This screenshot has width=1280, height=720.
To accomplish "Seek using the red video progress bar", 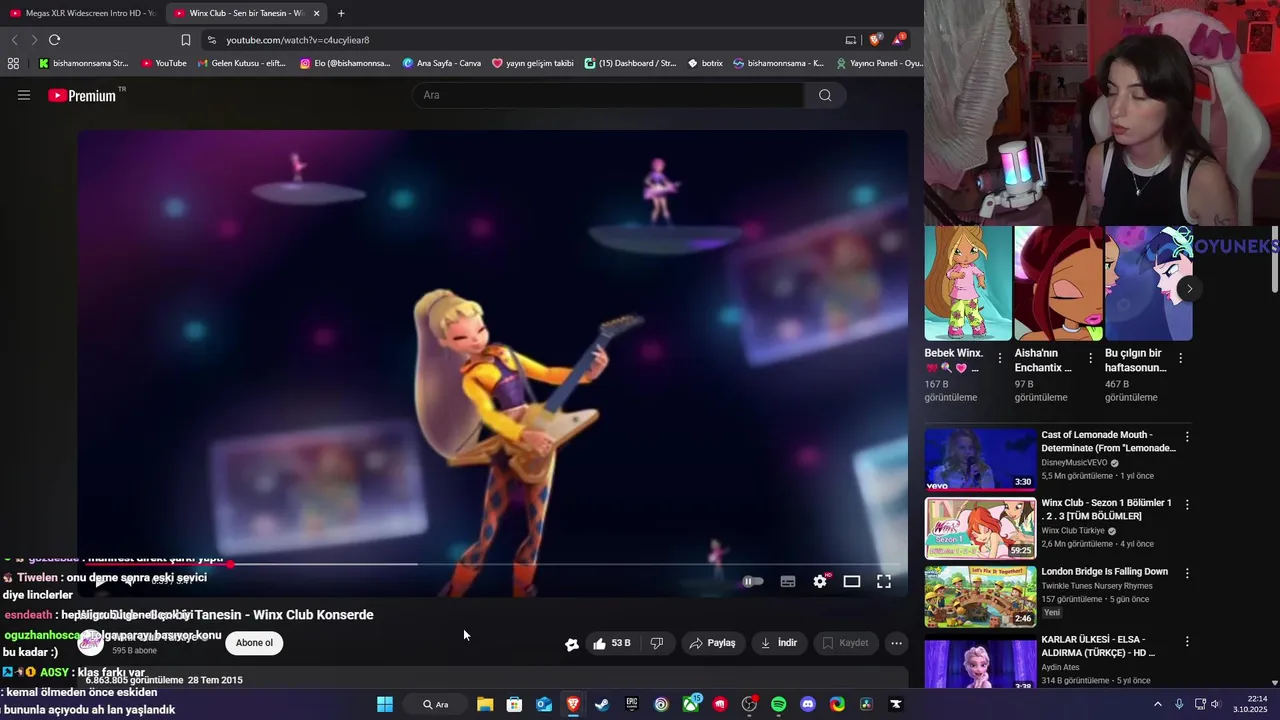I will pyautogui.click(x=493, y=564).
